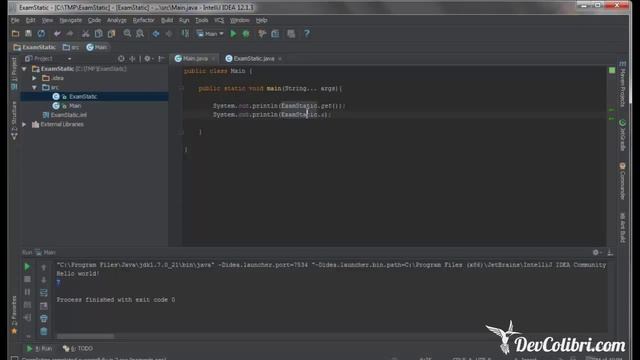This screenshot has width=640, height=360.
Task: Open the Run menu
Action: [x=184, y=20]
